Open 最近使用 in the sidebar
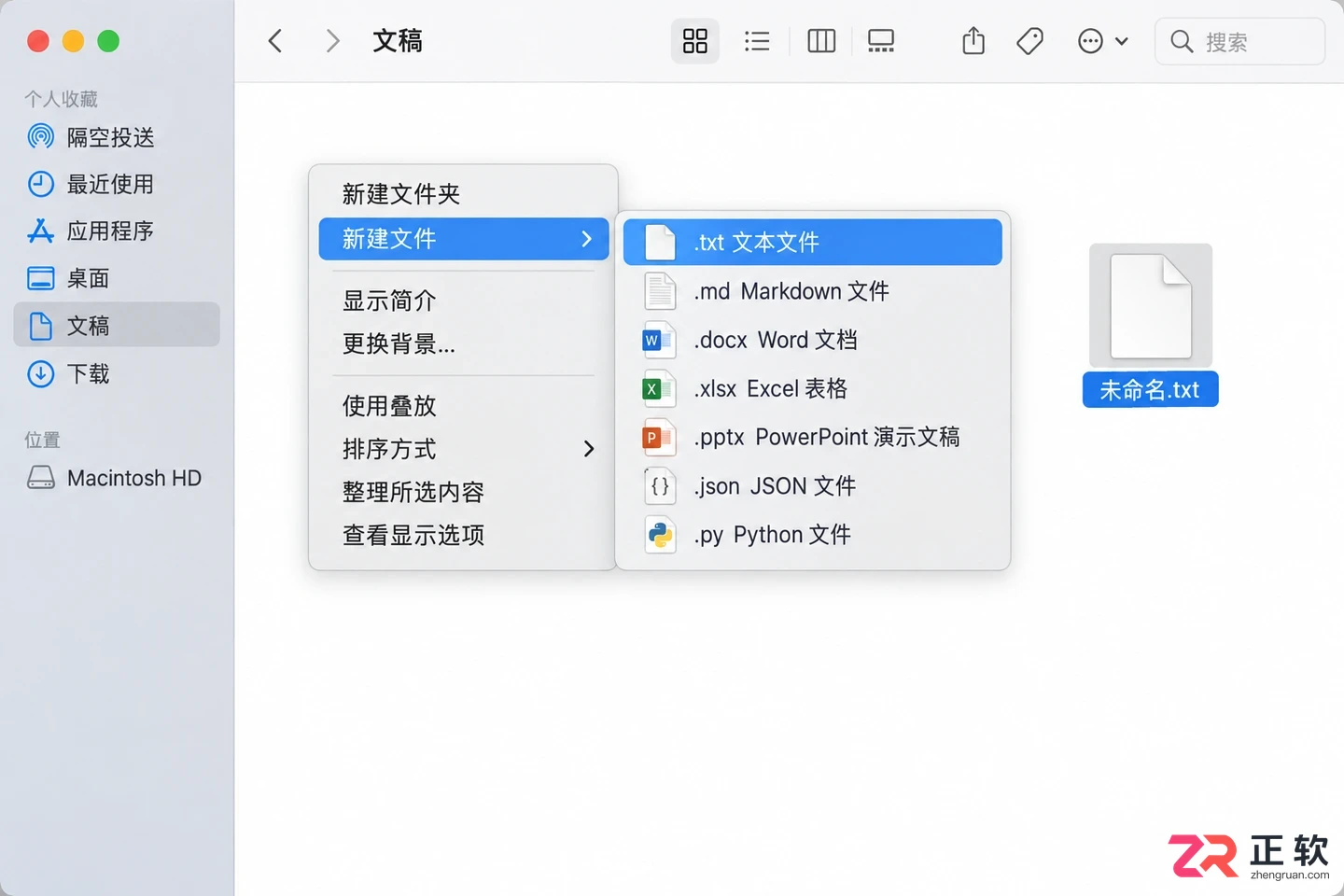The width and height of the screenshot is (1344, 896). pyautogui.click(x=117, y=184)
